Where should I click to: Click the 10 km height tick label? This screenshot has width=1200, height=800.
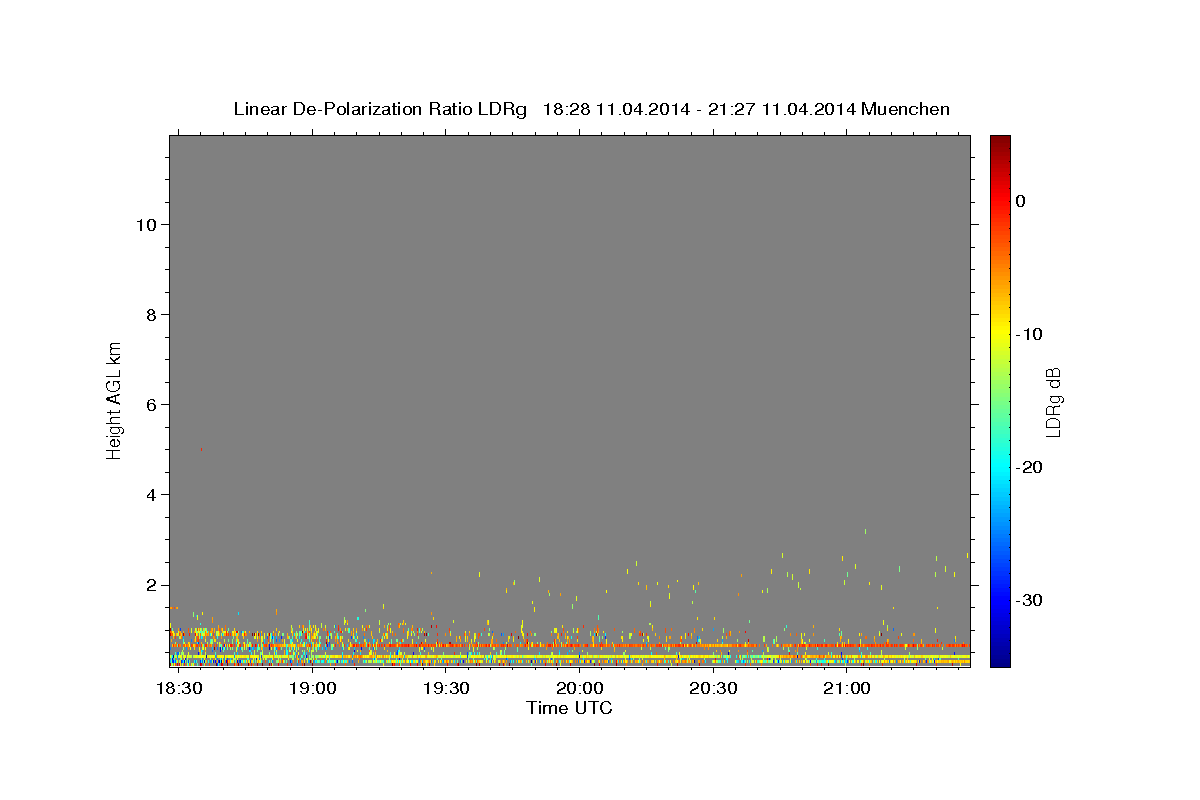[x=143, y=224]
